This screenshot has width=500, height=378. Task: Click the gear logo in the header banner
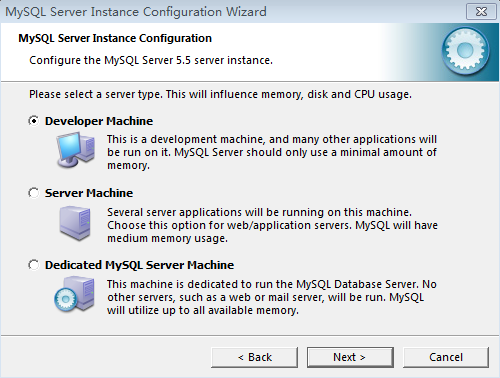click(466, 51)
